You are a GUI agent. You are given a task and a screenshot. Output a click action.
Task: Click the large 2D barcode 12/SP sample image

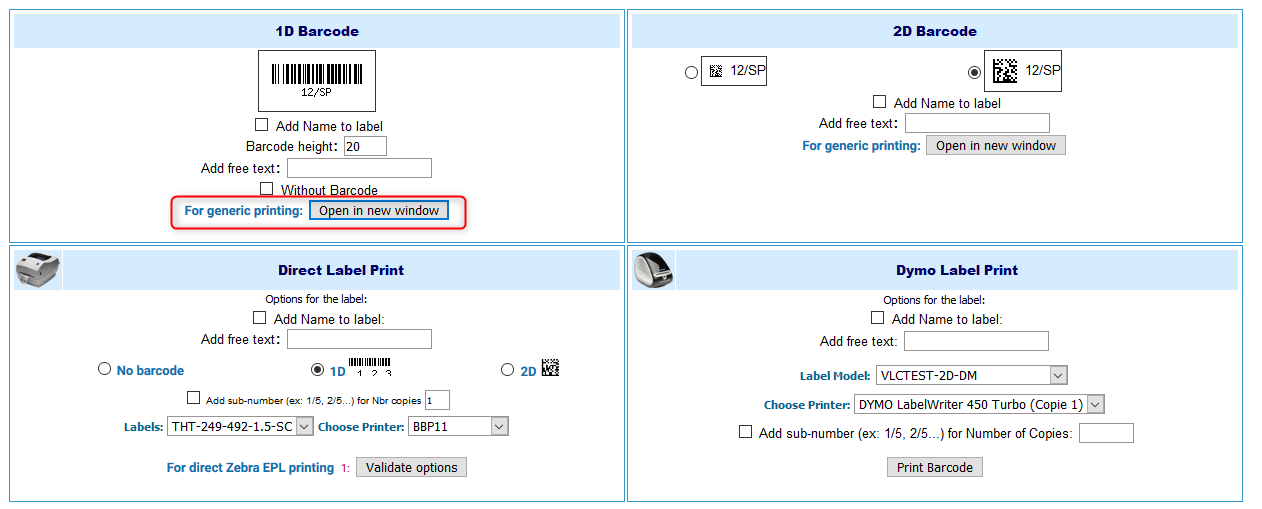(1023, 71)
